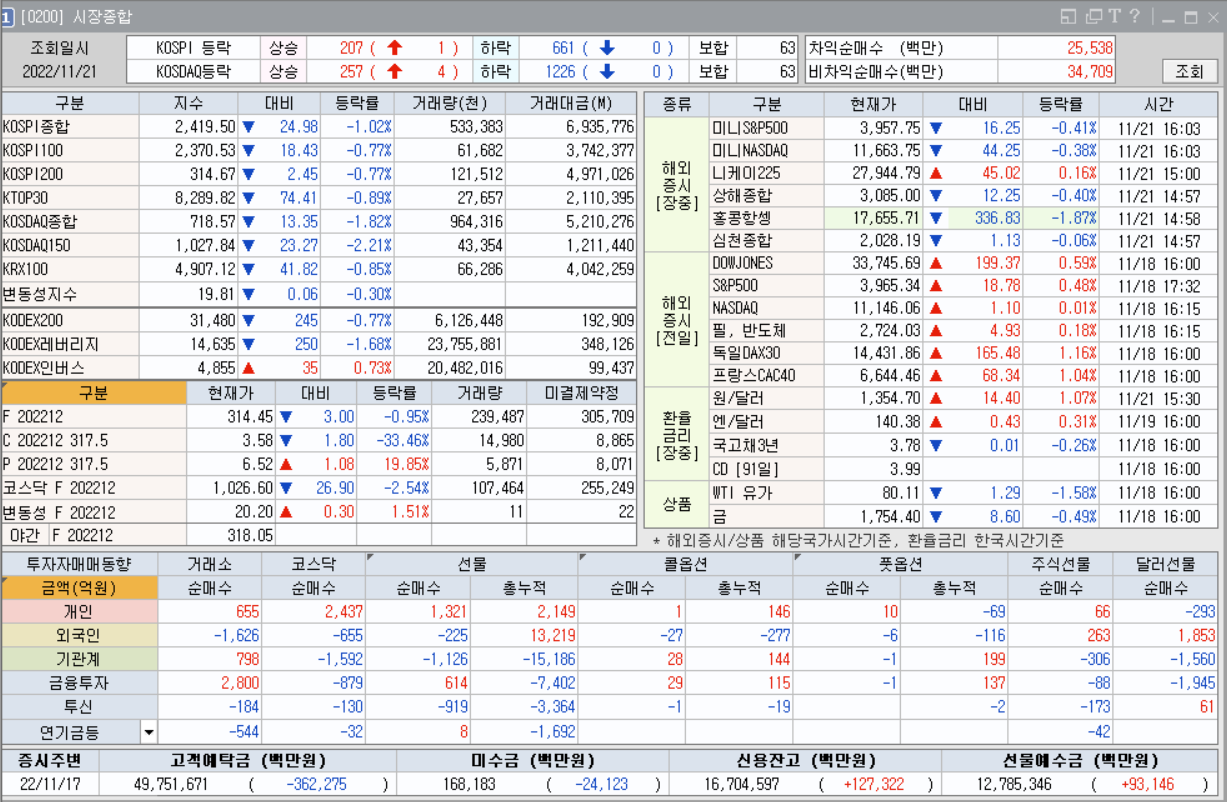
Task: Click the window number 1 icon in title bar
Action: point(7,17)
